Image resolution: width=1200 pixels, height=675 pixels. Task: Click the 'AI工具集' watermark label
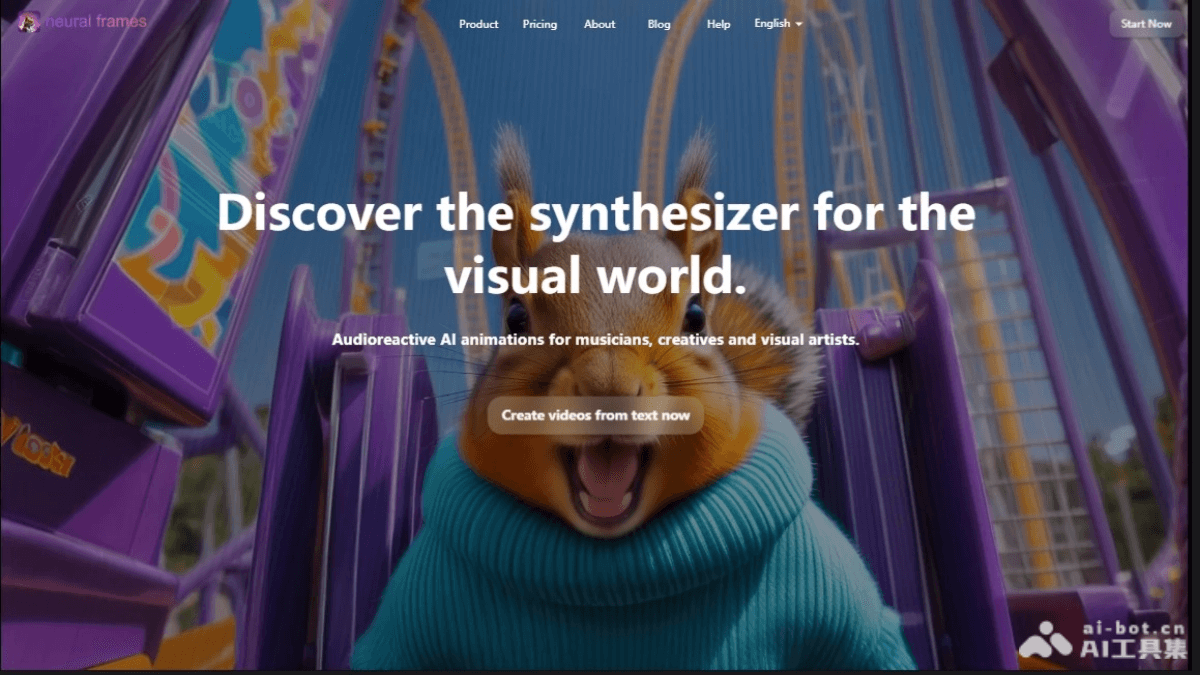click(x=1134, y=649)
